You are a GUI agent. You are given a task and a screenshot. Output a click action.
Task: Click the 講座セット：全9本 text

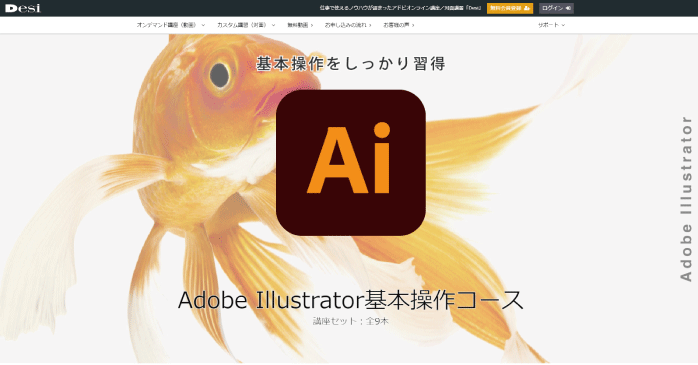[x=351, y=321]
